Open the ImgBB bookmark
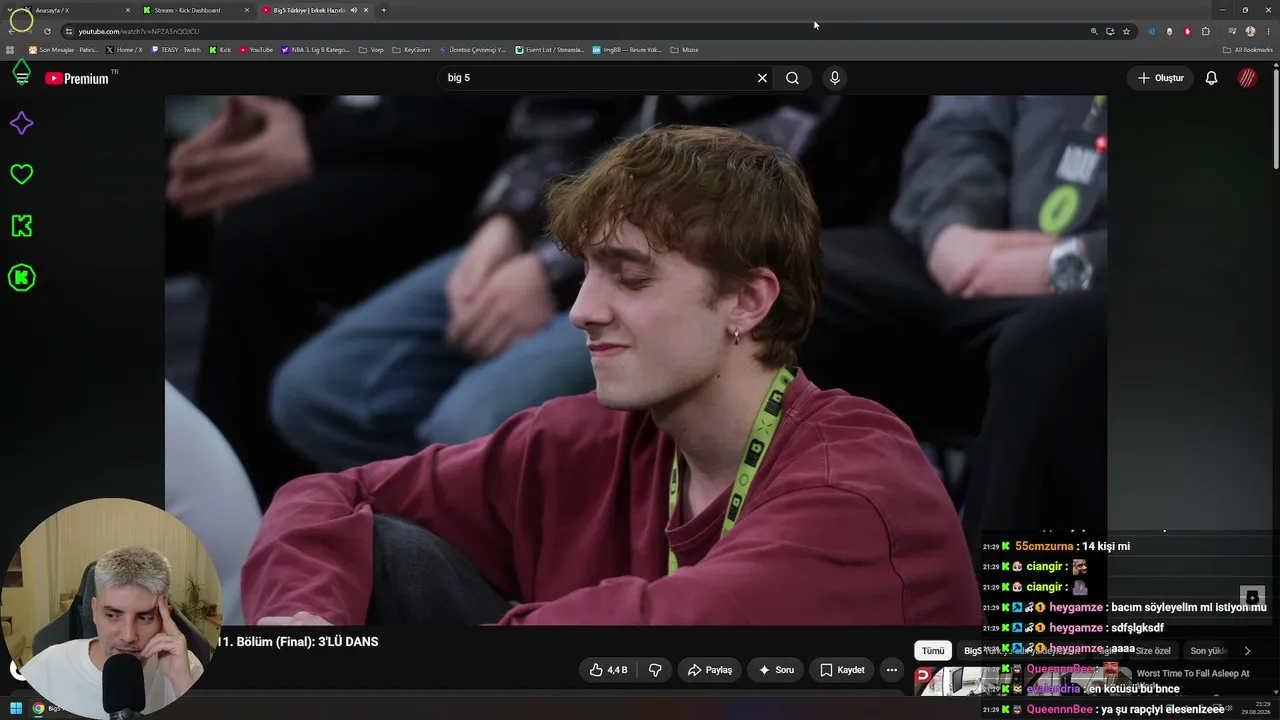The height and width of the screenshot is (720, 1280). coord(627,50)
